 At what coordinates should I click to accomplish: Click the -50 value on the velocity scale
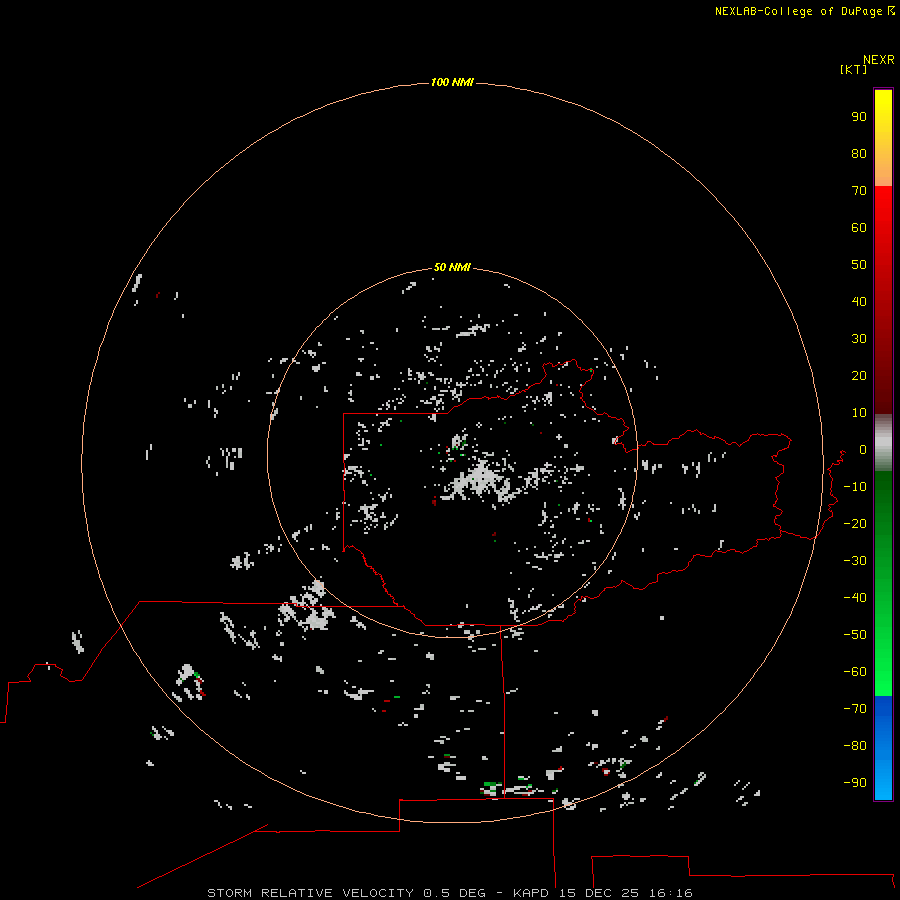[x=855, y=635]
